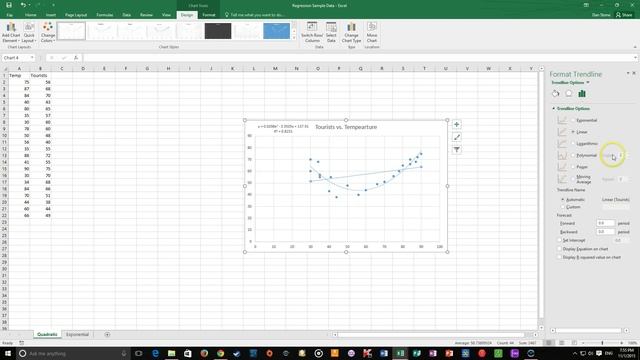Expand the chart styles gallery with the More arrow
The width and height of the screenshot is (640, 360).
click(x=294, y=38)
